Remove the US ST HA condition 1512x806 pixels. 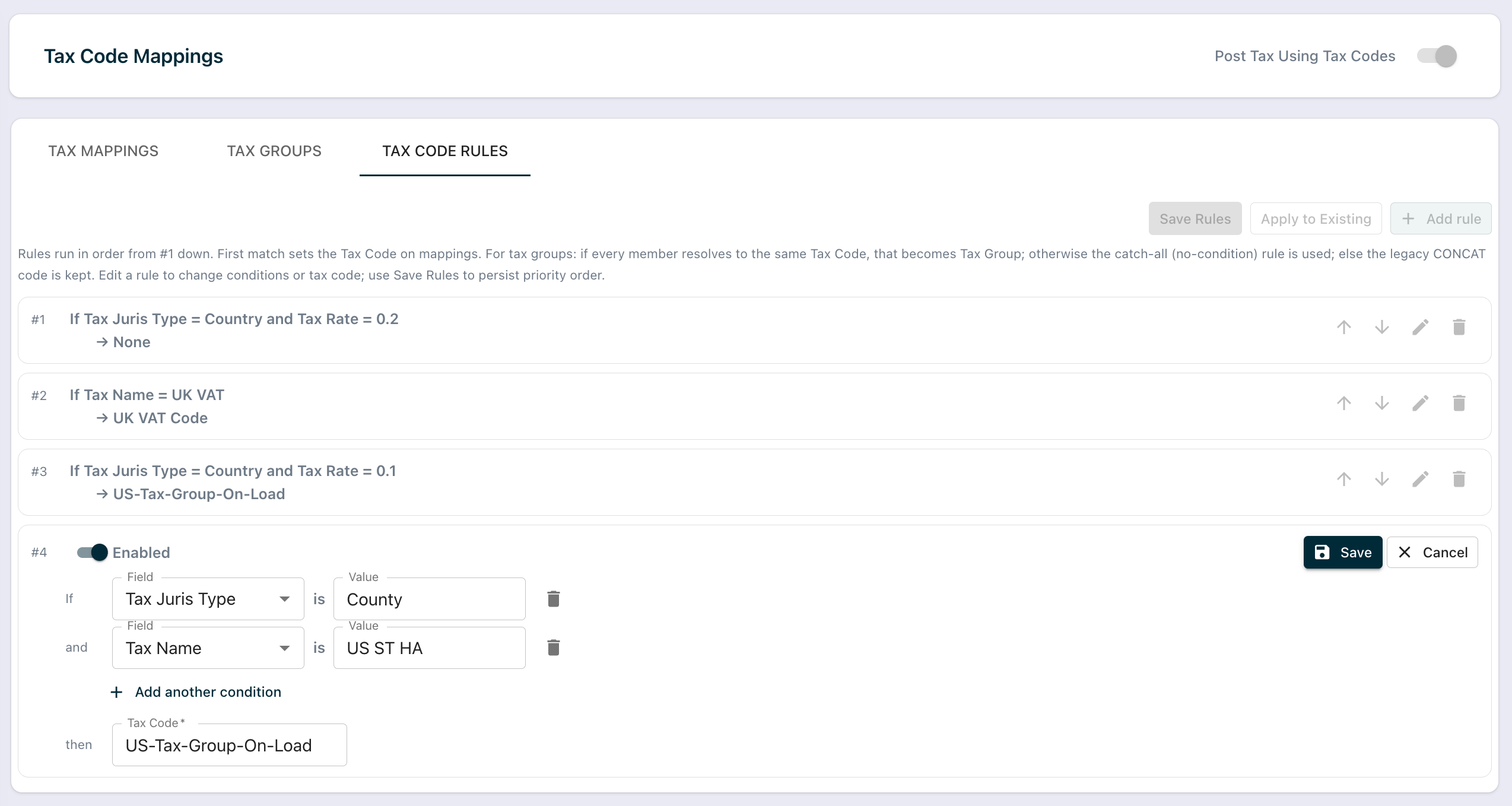[553, 648]
